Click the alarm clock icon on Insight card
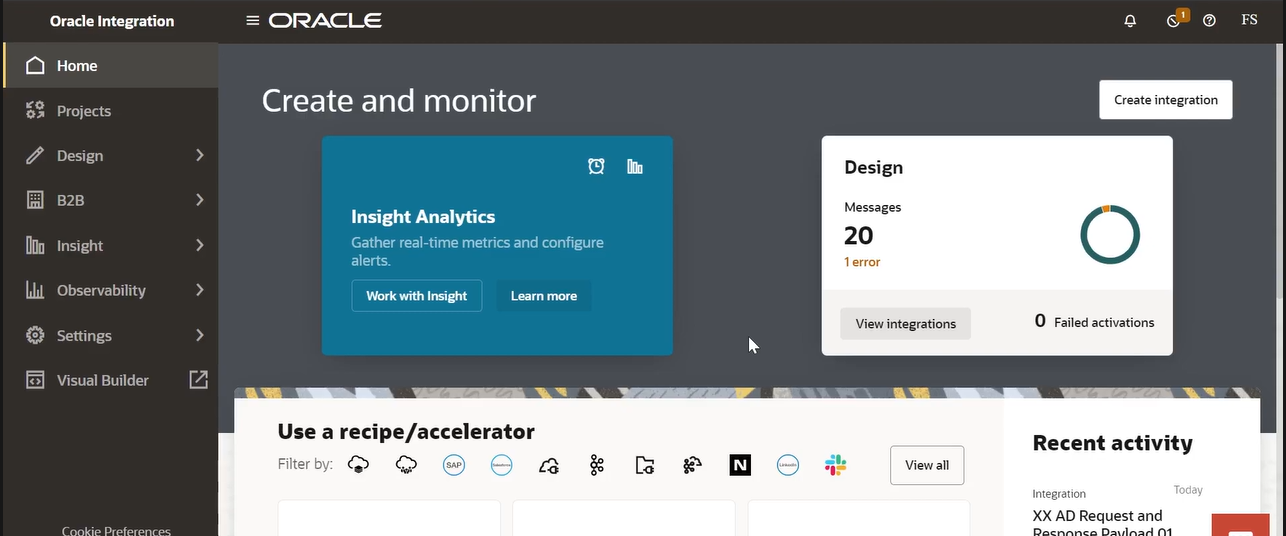Screen dimensions: 1286x536 point(596,166)
